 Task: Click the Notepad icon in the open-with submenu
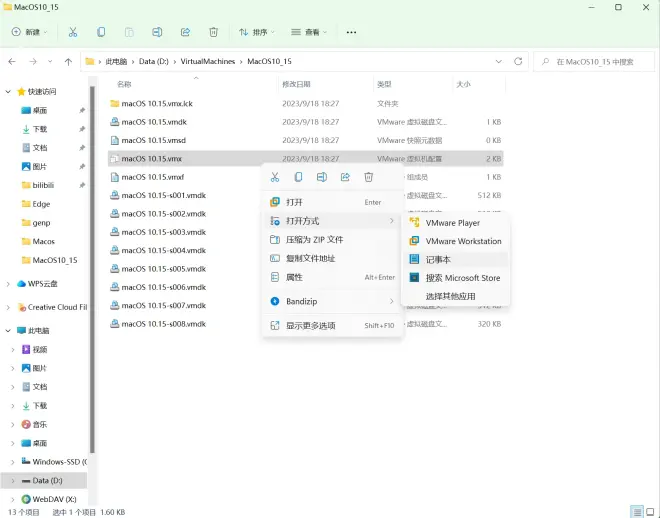point(414,259)
